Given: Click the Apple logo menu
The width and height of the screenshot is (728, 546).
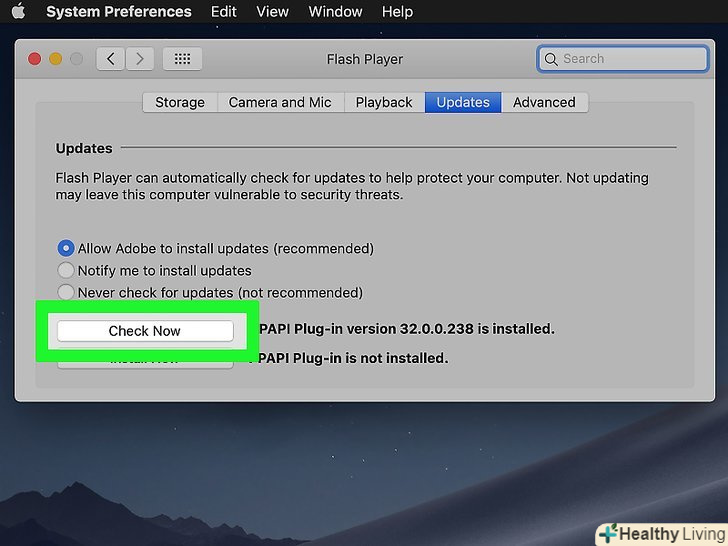Looking at the screenshot, I should (17, 12).
